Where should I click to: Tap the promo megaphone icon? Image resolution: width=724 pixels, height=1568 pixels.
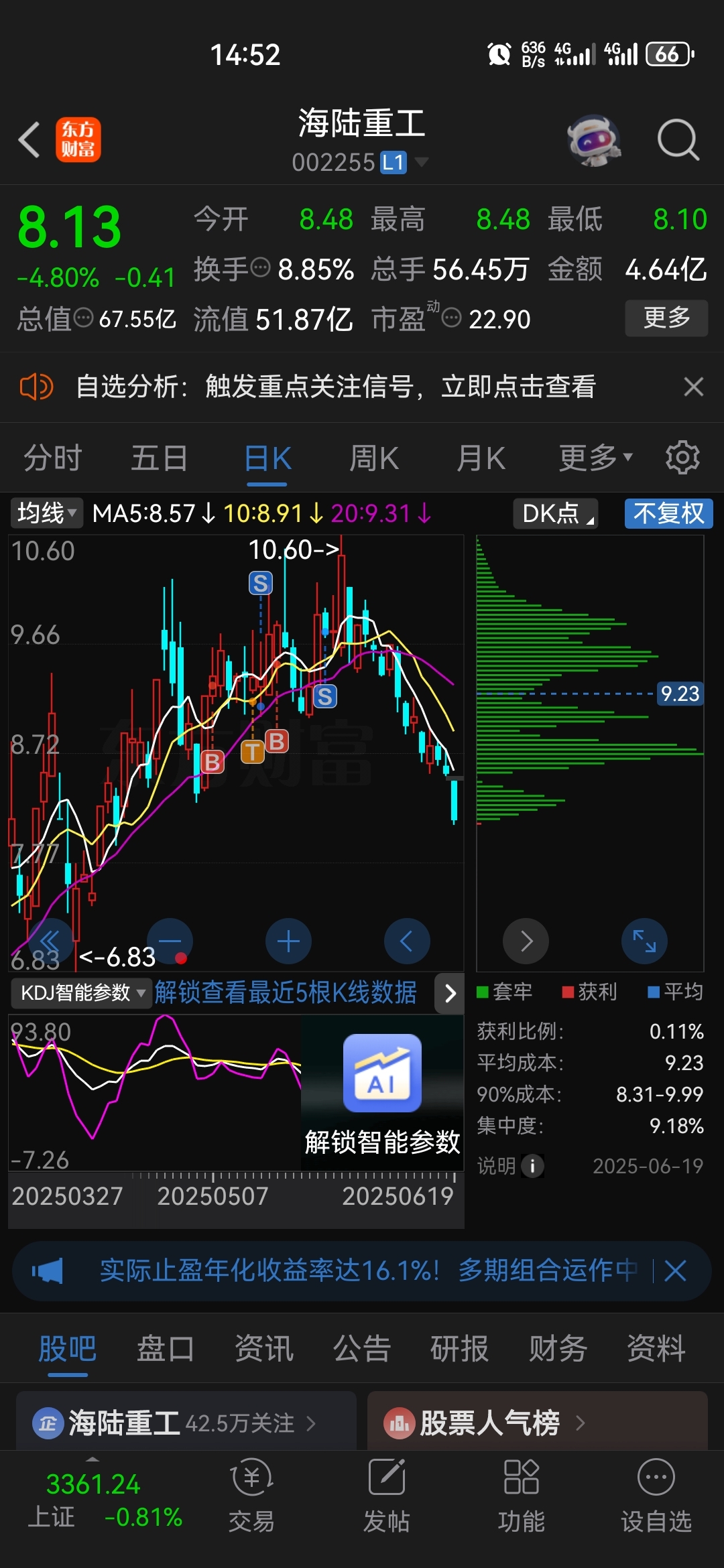(x=47, y=1270)
